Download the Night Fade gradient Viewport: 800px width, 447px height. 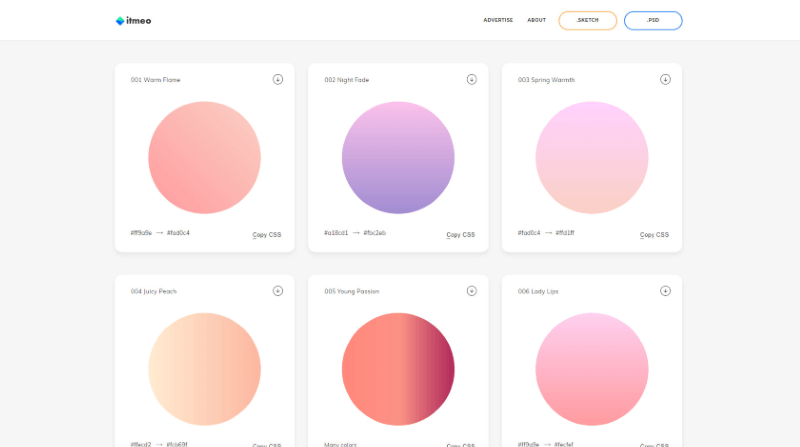(471, 79)
